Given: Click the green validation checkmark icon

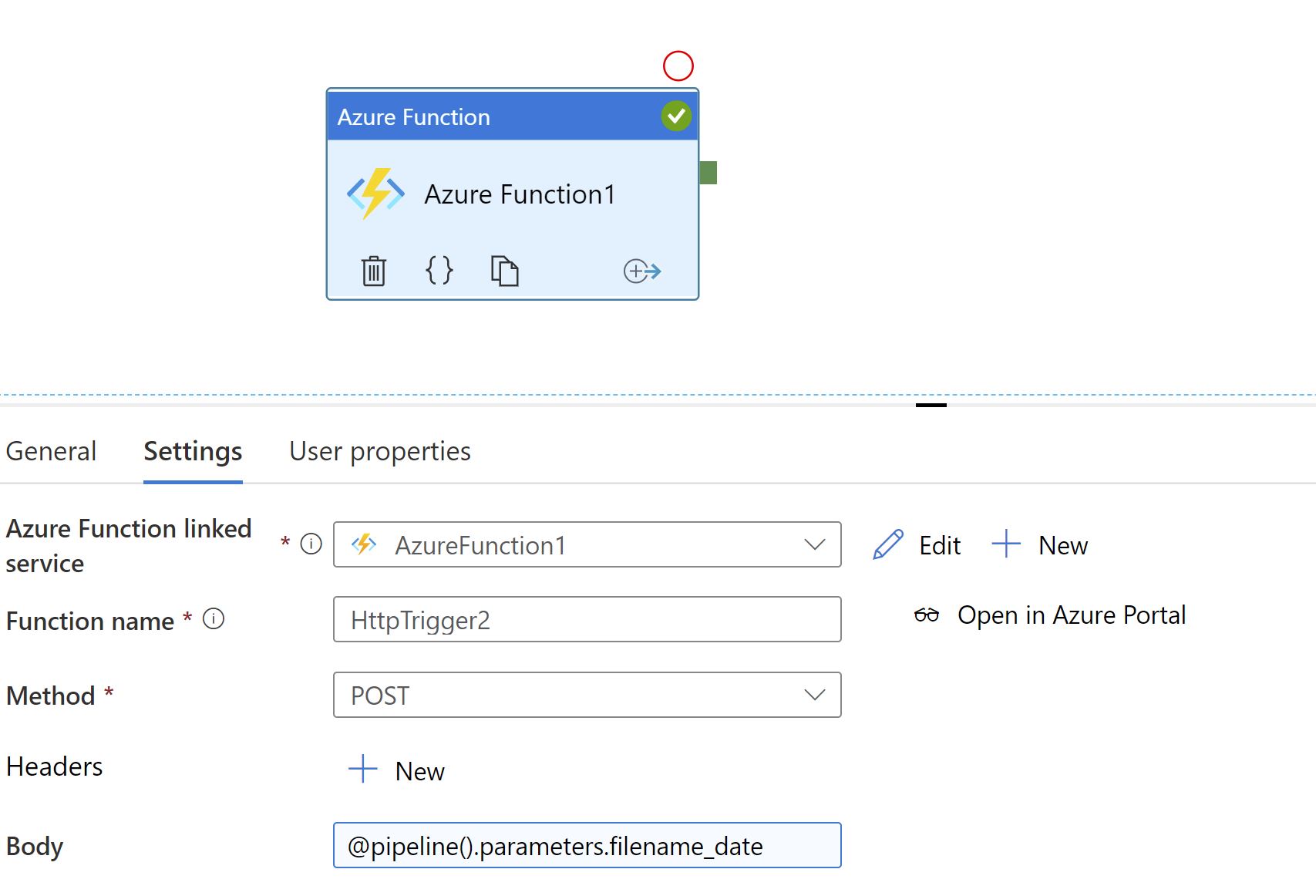Looking at the screenshot, I should pyautogui.click(x=676, y=116).
